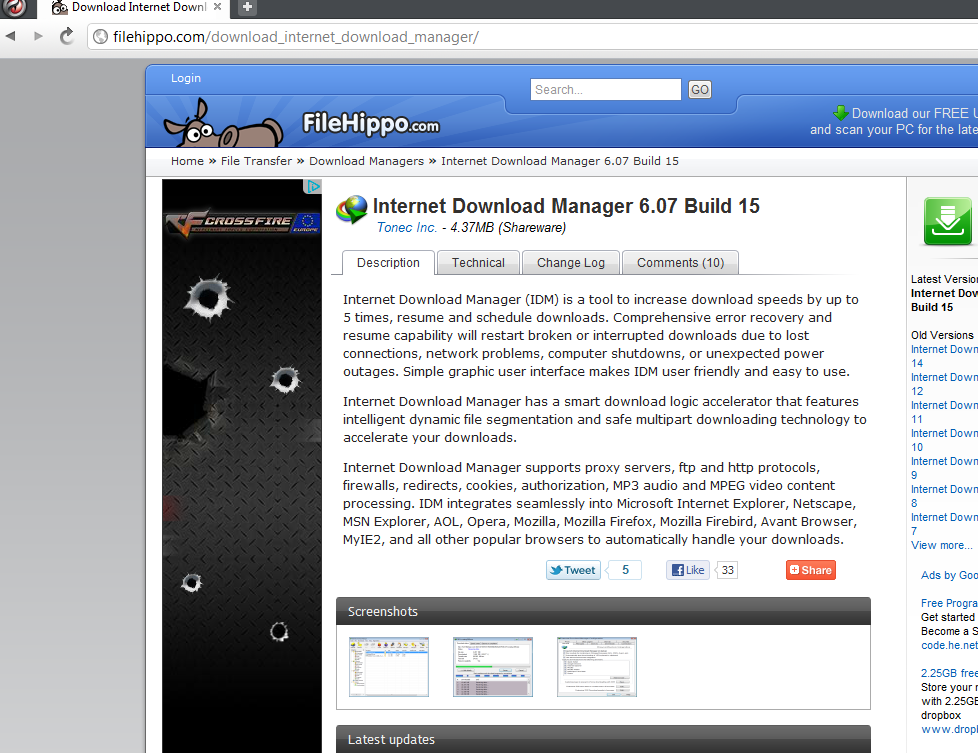Close the Download Internet Download tab
Viewport: 978px width, 753px height.
[217, 7]
